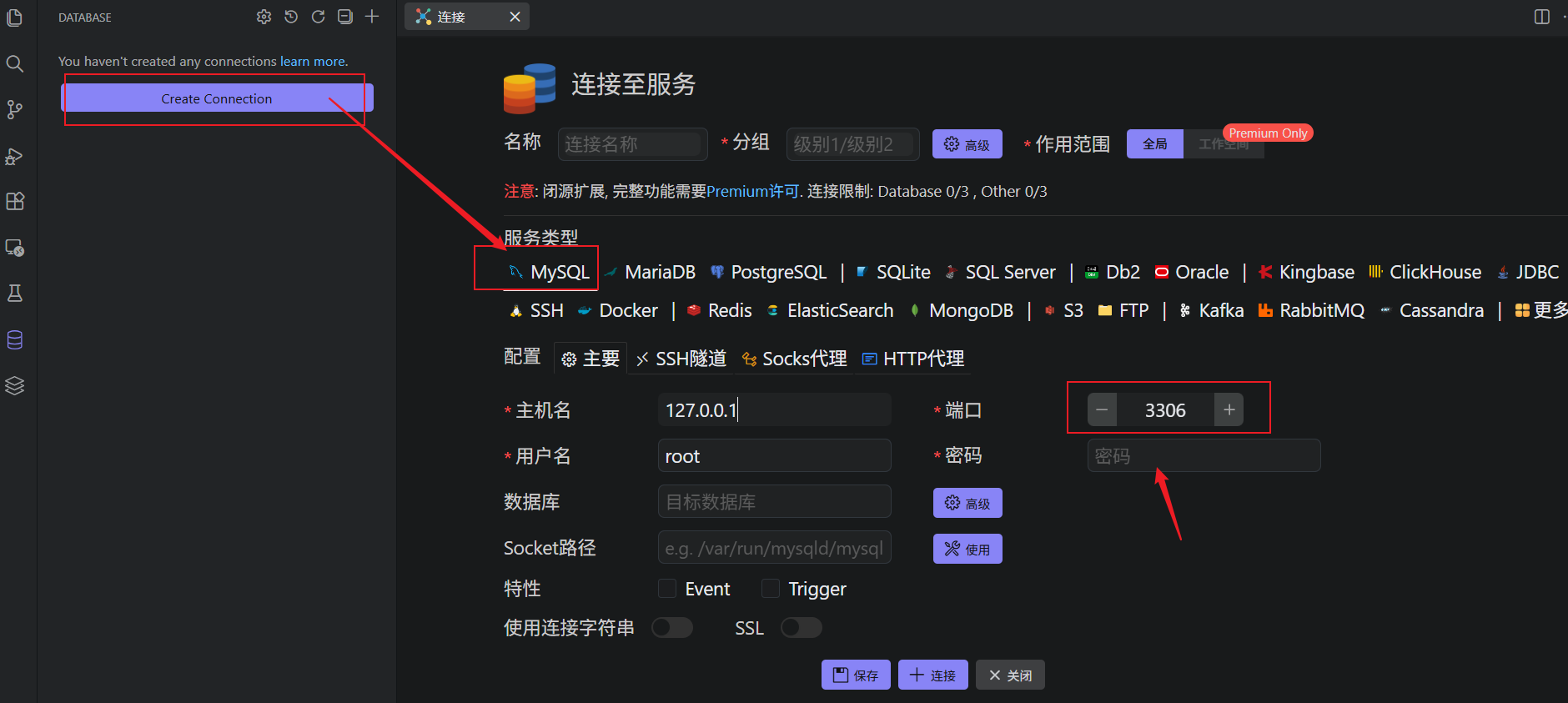Choose S3 service type
Image resolution: width=1568 pixels, height=703 pixels.
(x=1063, y=311)
